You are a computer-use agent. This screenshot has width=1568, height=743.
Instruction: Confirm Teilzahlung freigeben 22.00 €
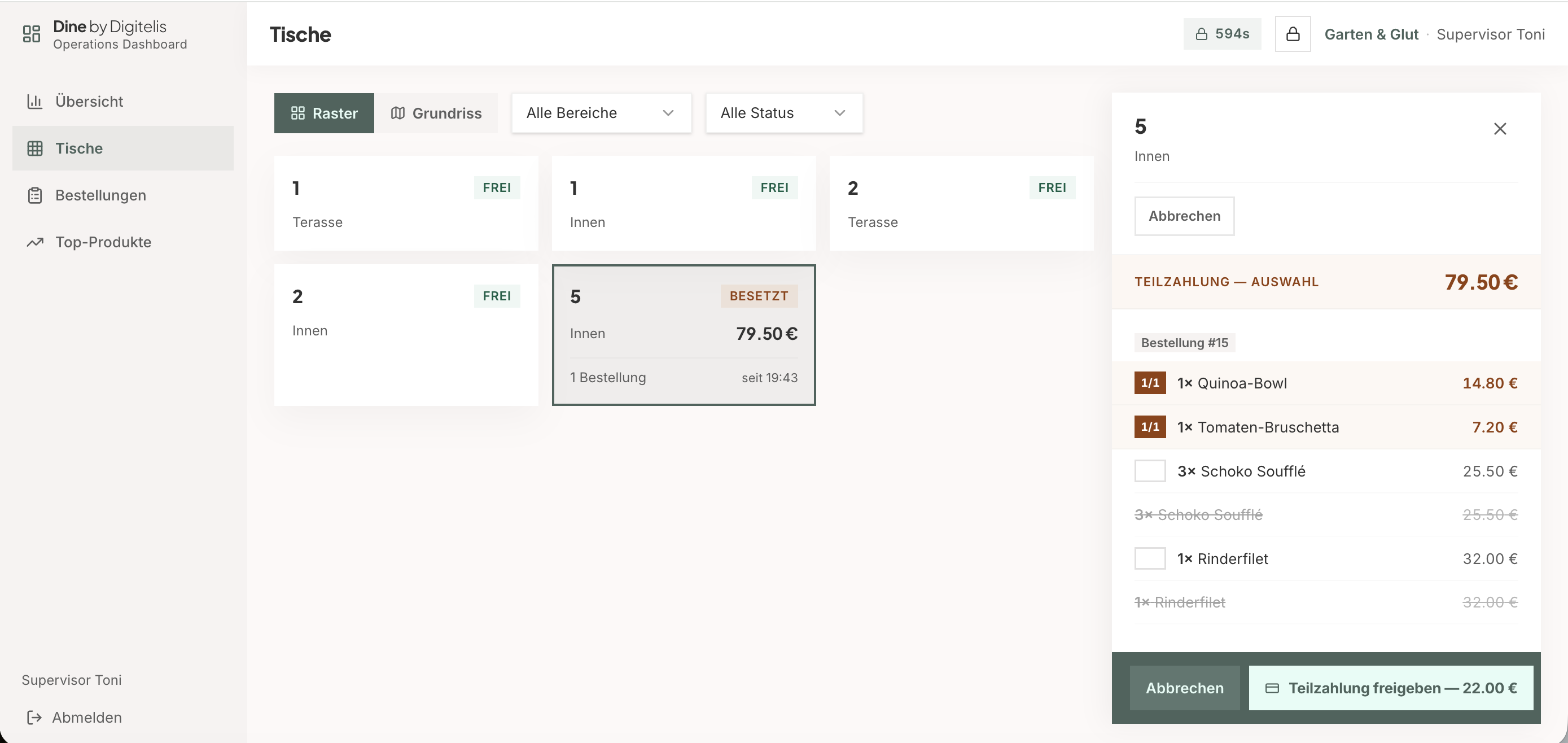click(x=1391, y=688)
